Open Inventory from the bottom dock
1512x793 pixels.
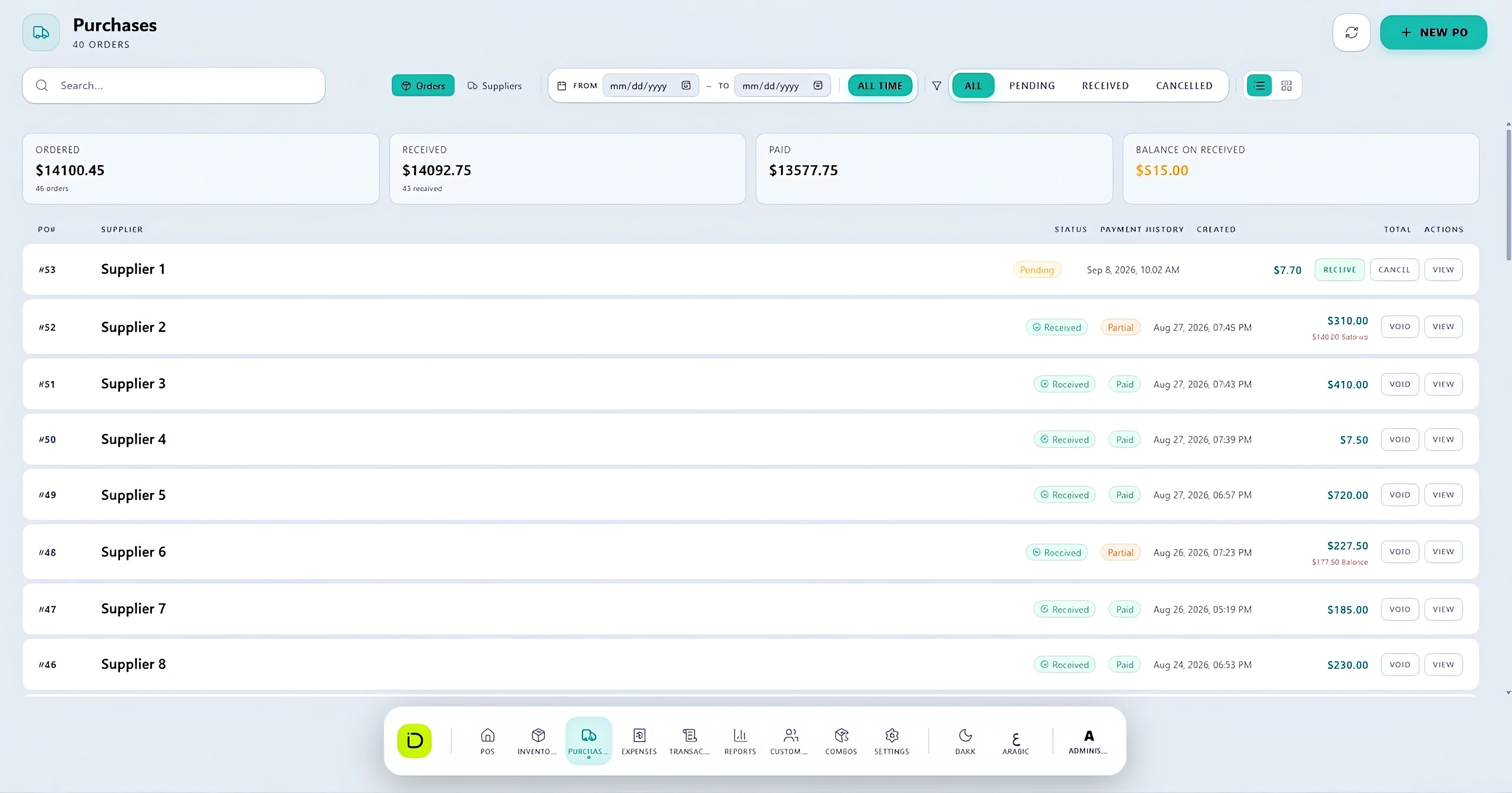537,741
